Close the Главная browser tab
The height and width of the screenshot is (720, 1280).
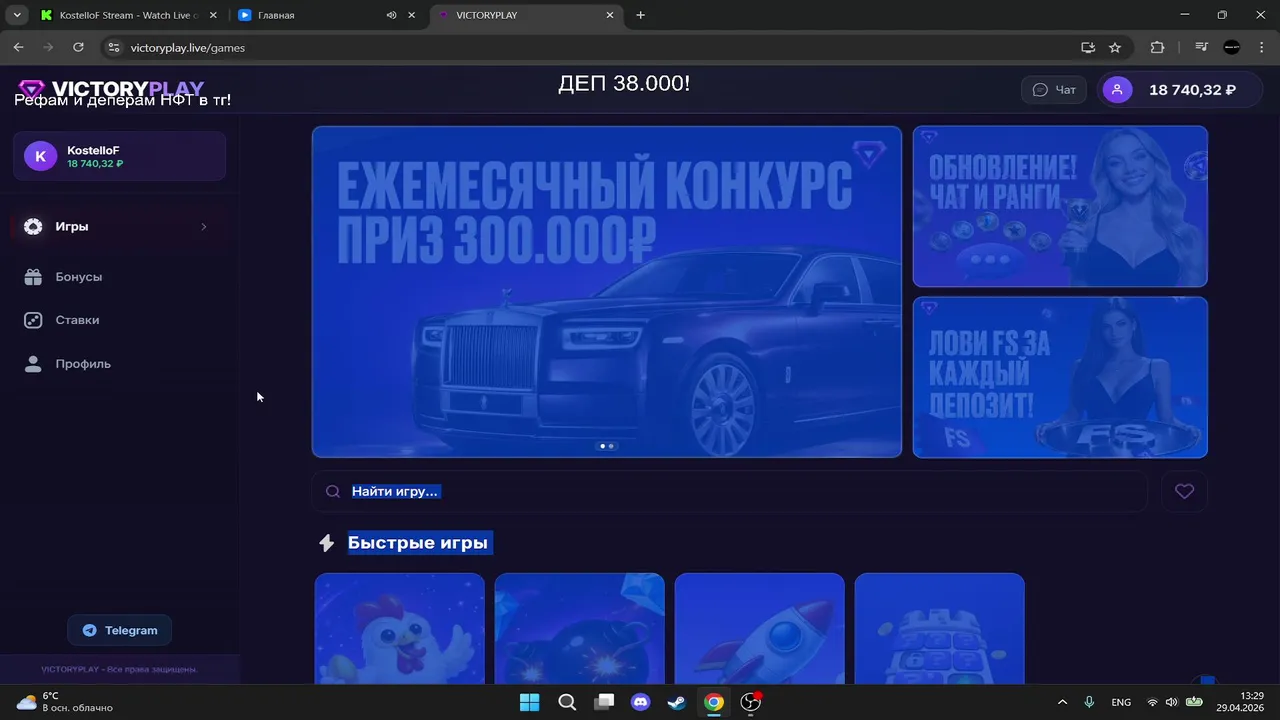pyautogui.click(x=411, y=15)
